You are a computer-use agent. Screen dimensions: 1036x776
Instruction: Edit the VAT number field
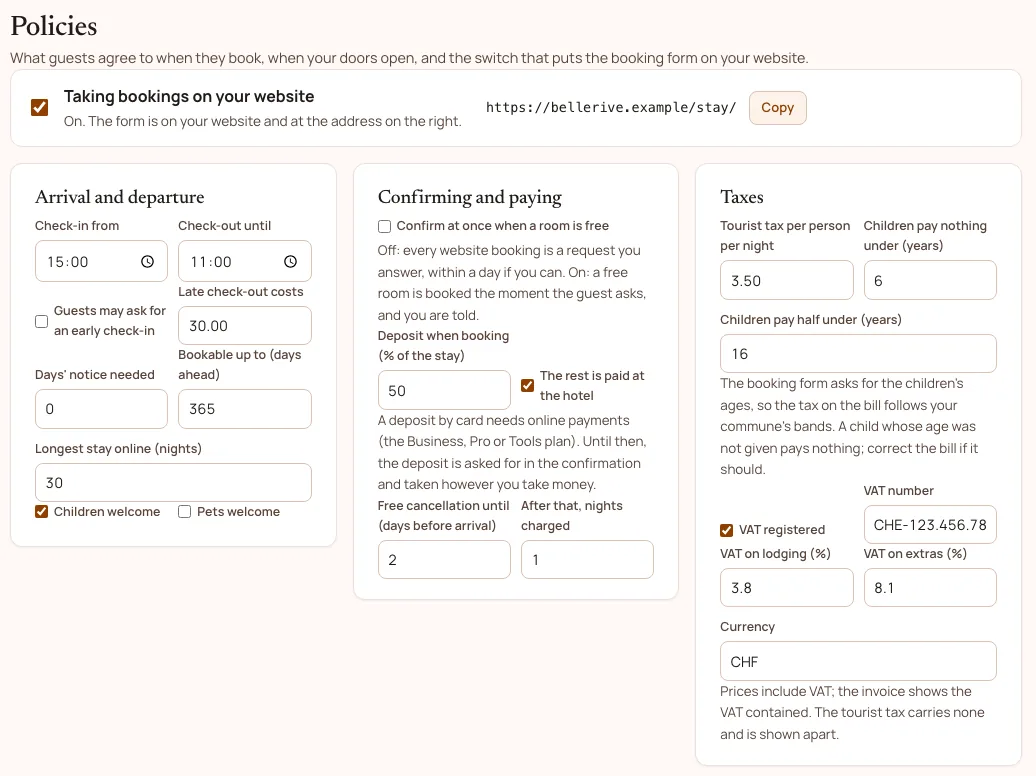(x=930, y=525)
